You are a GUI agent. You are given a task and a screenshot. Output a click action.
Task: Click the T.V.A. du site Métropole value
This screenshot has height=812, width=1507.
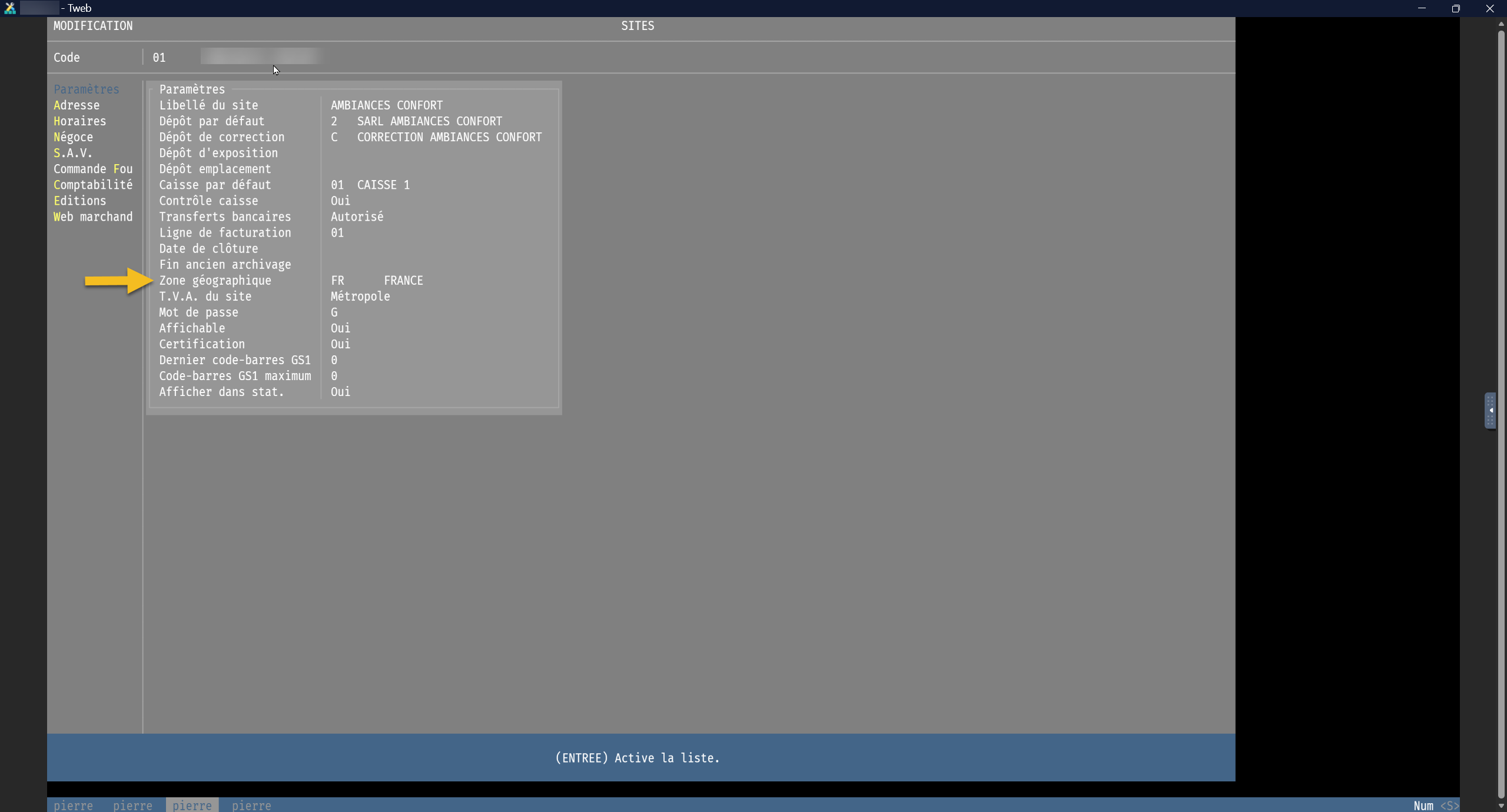pos(360,297)
